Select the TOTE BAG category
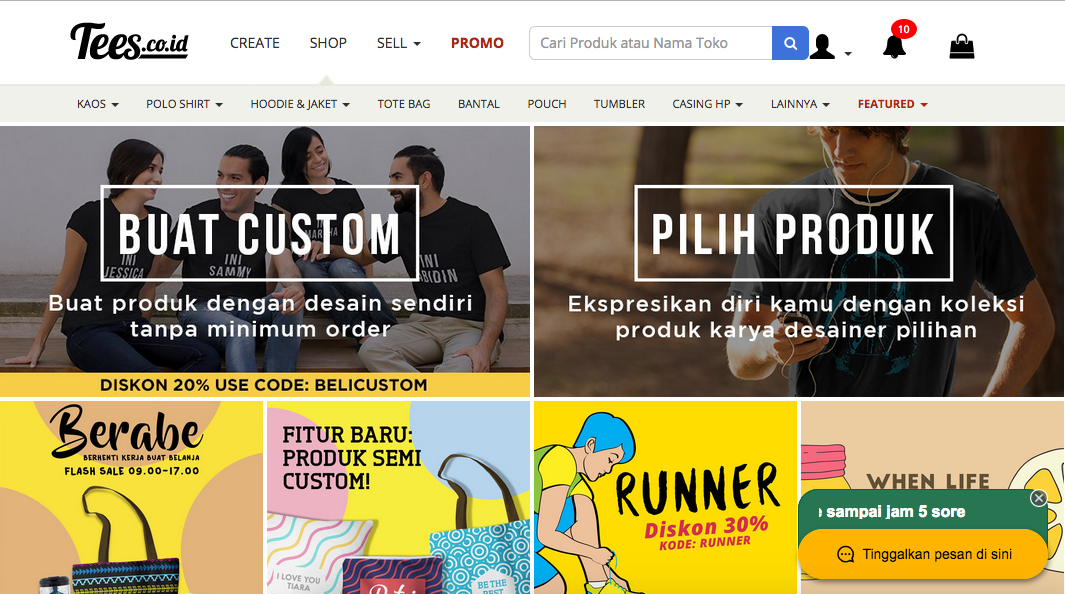 (x=404, y=104)
